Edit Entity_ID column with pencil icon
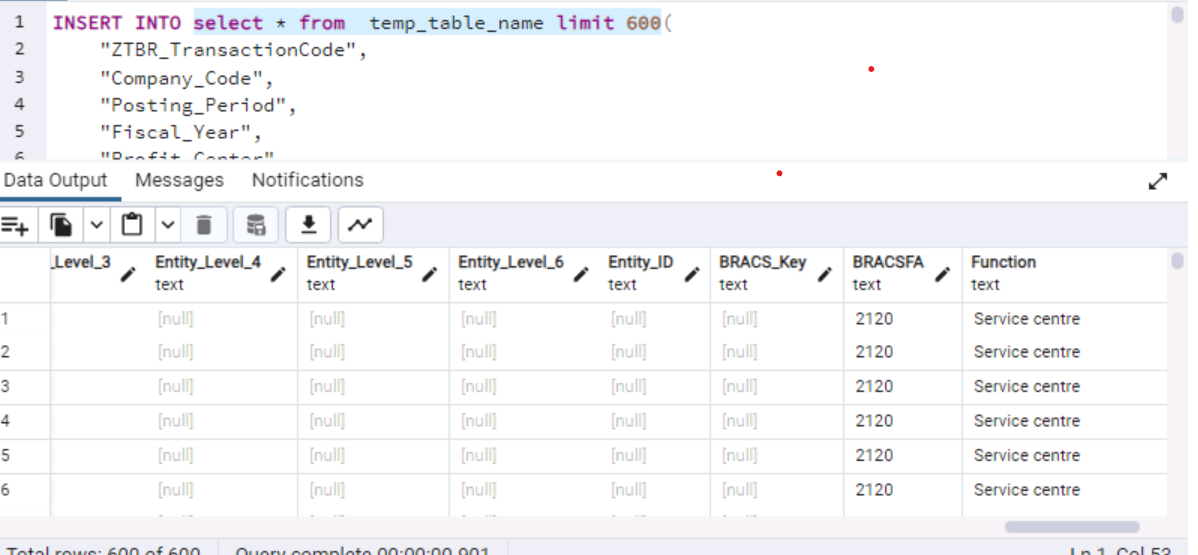 (692, 274)
